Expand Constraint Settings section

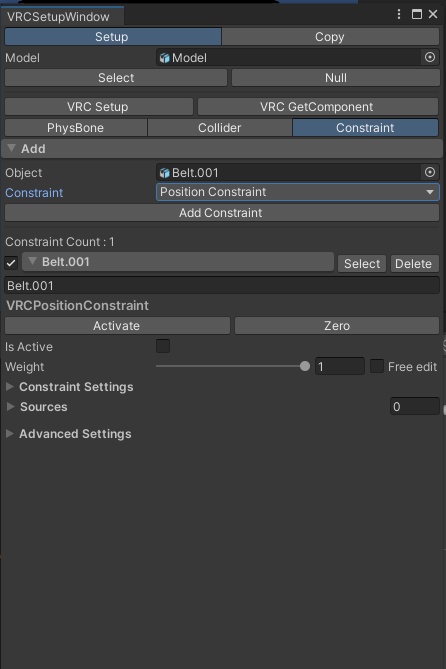[10, 387]
